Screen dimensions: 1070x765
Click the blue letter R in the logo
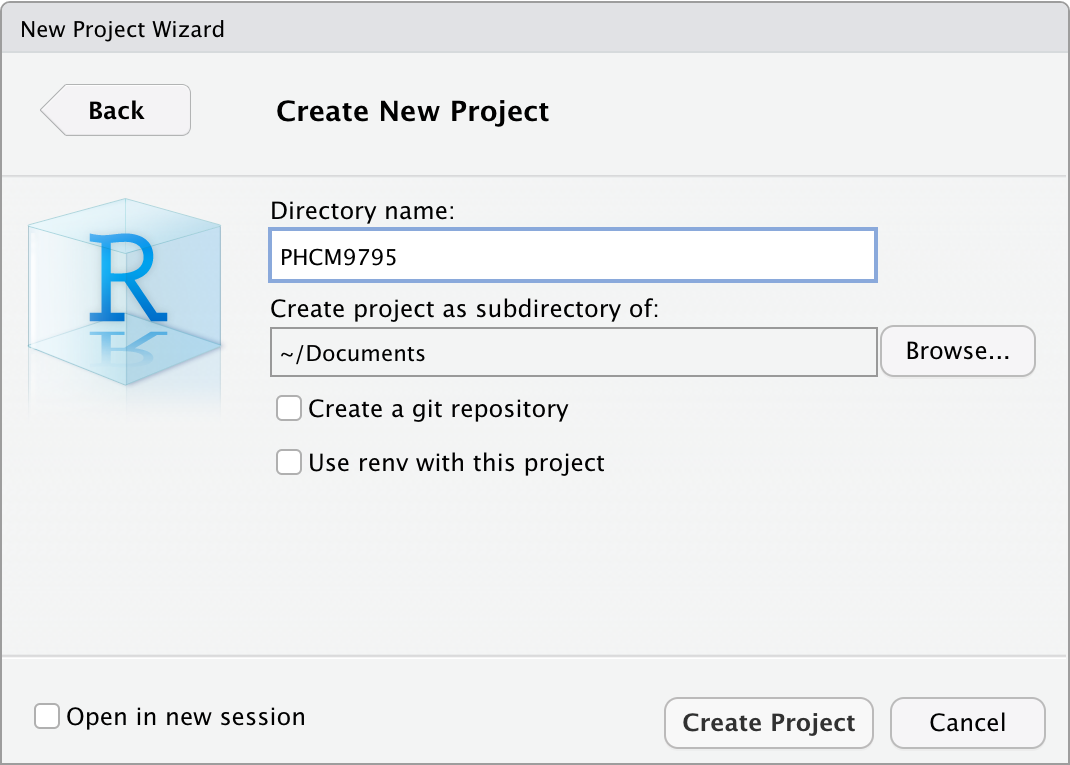[x=124, y=274]
